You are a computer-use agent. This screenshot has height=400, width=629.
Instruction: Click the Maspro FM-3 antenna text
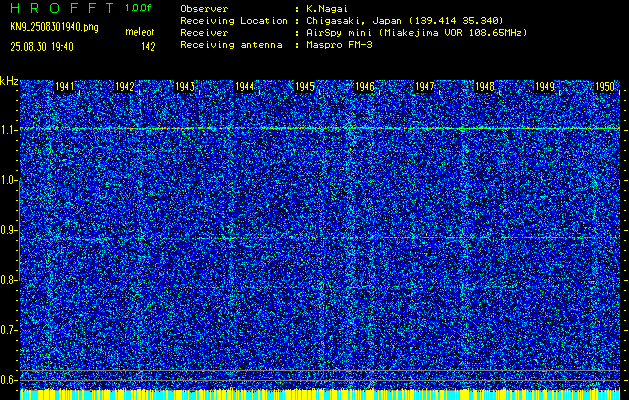click(339, 45)
